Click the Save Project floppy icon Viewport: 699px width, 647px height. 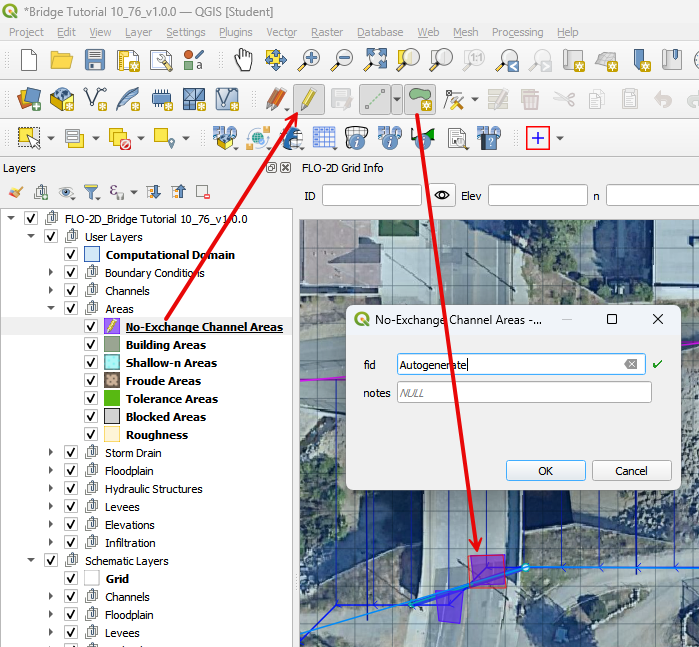click(95, 60)
